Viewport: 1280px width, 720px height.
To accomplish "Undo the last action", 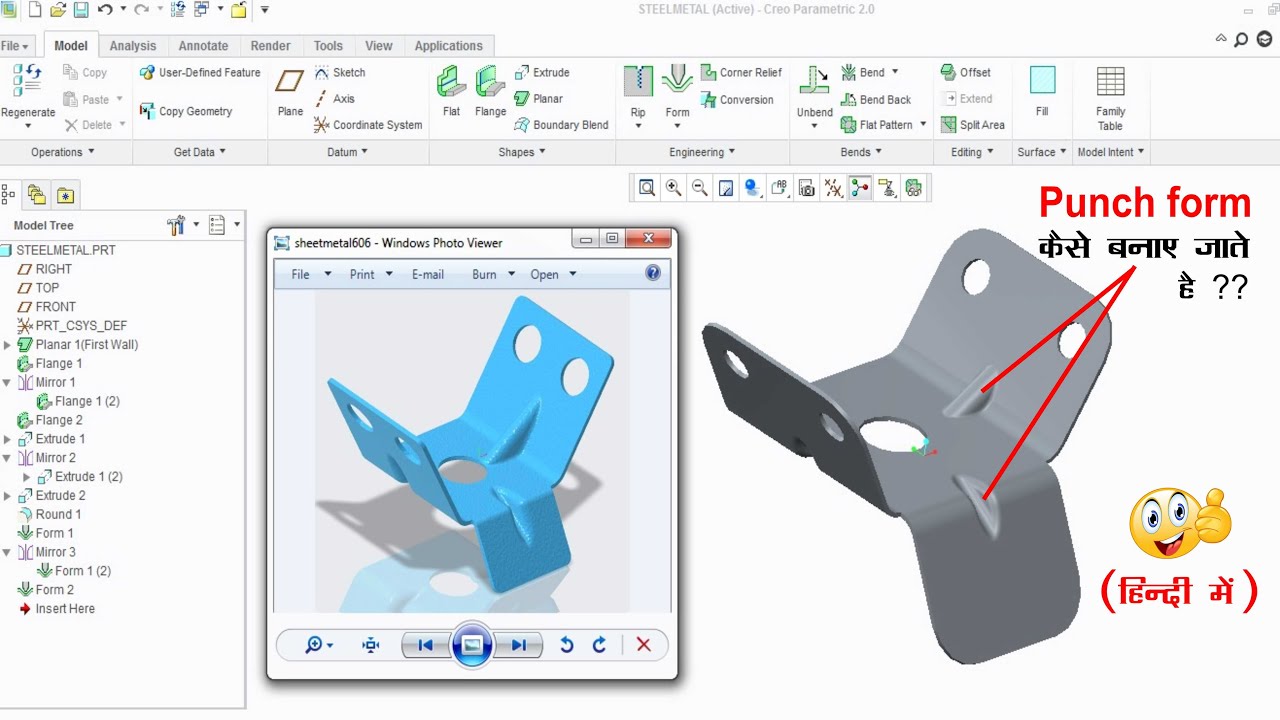I will click(104, 10).
